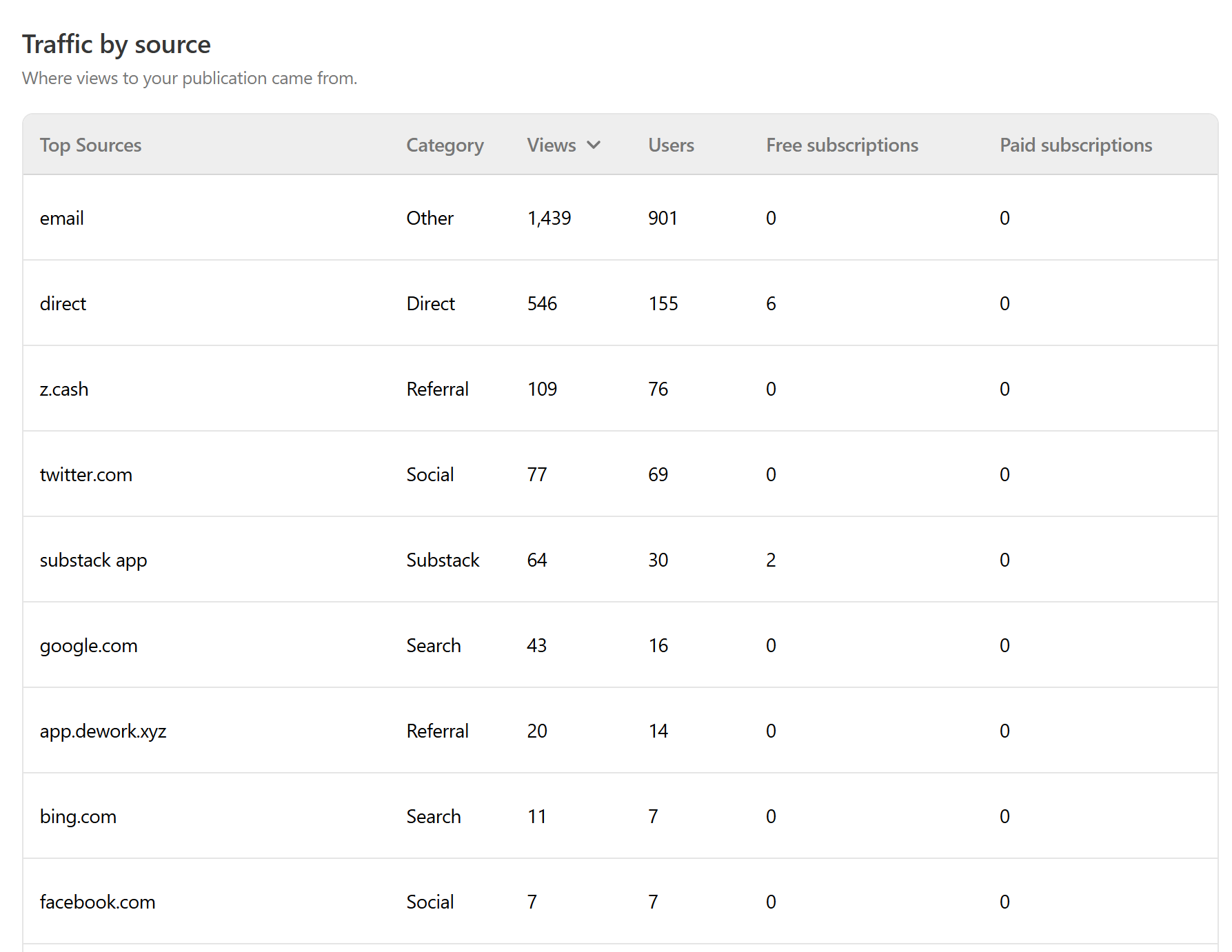
Task: Click the Social category for facebook.com
Action: pyautogui.click(x=430, y=902)
